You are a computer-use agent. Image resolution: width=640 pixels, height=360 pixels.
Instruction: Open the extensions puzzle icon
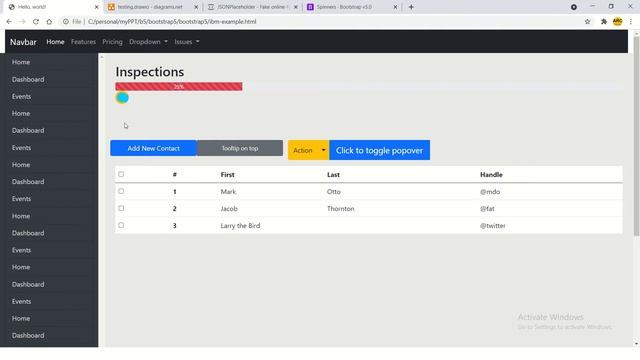(604, 22)
